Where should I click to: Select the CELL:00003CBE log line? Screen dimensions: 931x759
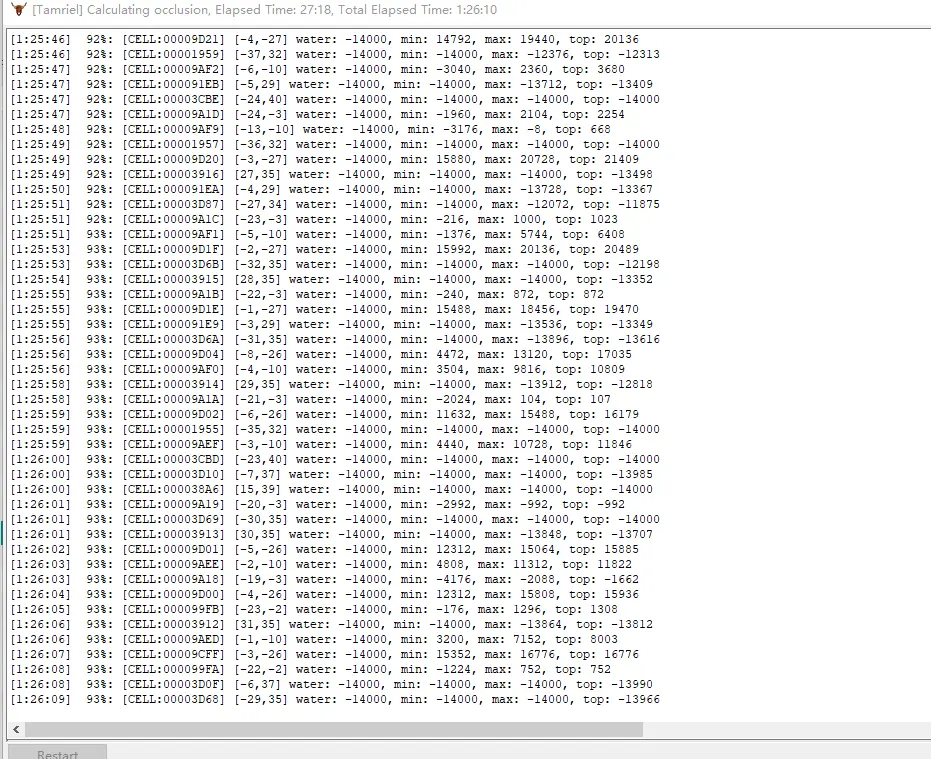pos(335,99)
